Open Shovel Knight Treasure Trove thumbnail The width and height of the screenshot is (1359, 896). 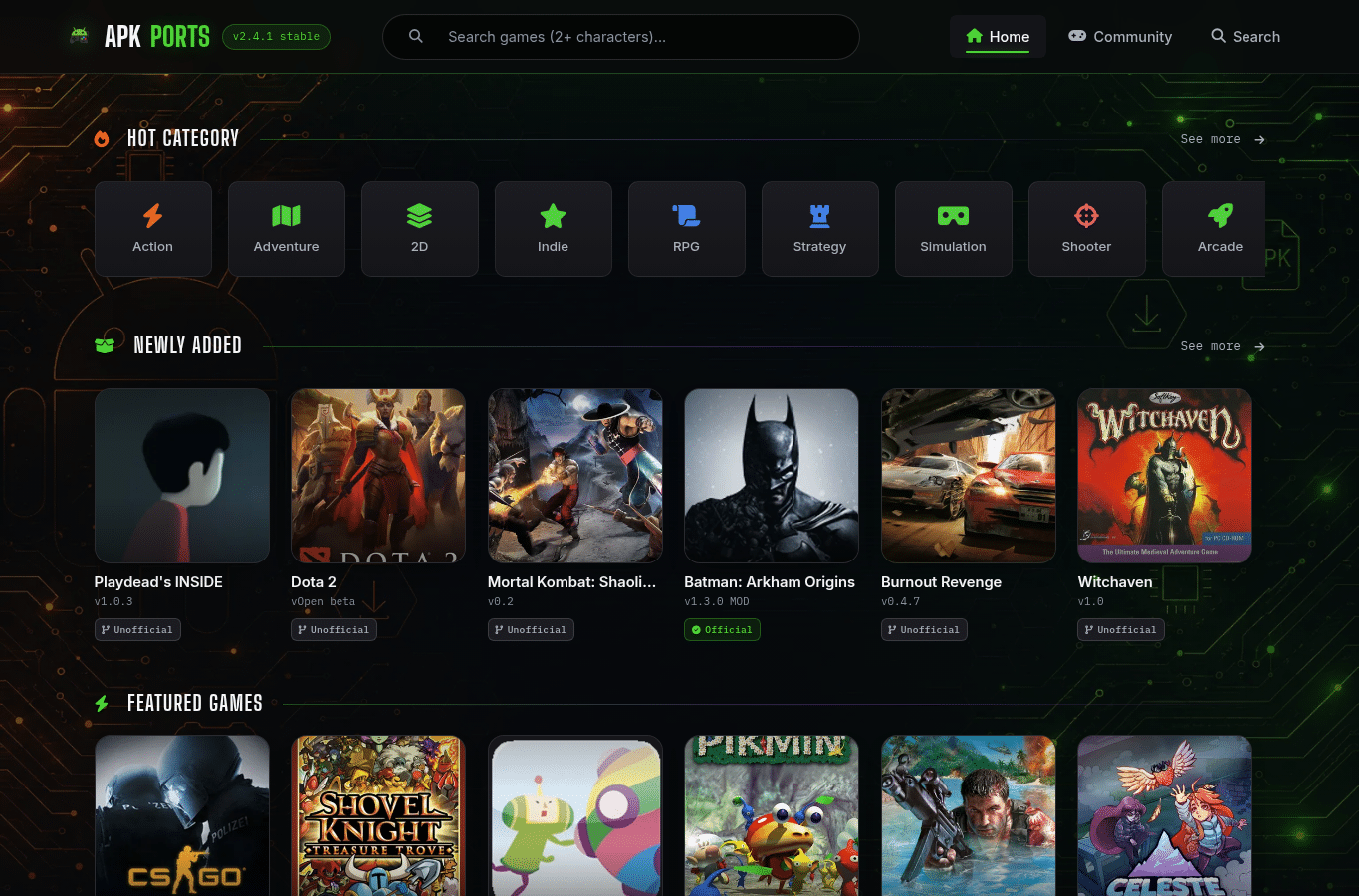(x=378, y=816)
